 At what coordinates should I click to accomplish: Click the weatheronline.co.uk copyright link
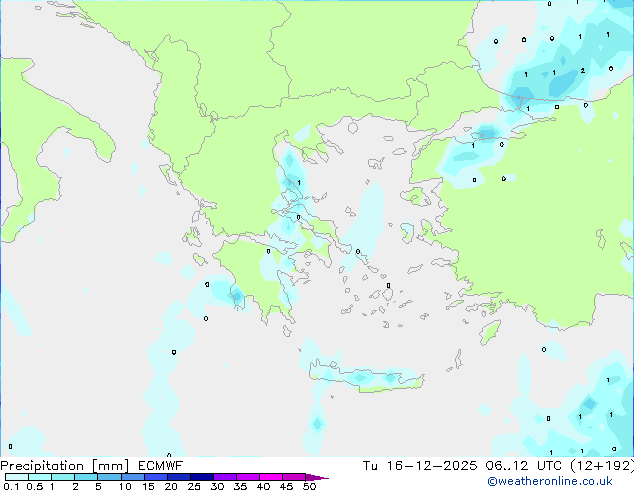click(x=550, y=481)
